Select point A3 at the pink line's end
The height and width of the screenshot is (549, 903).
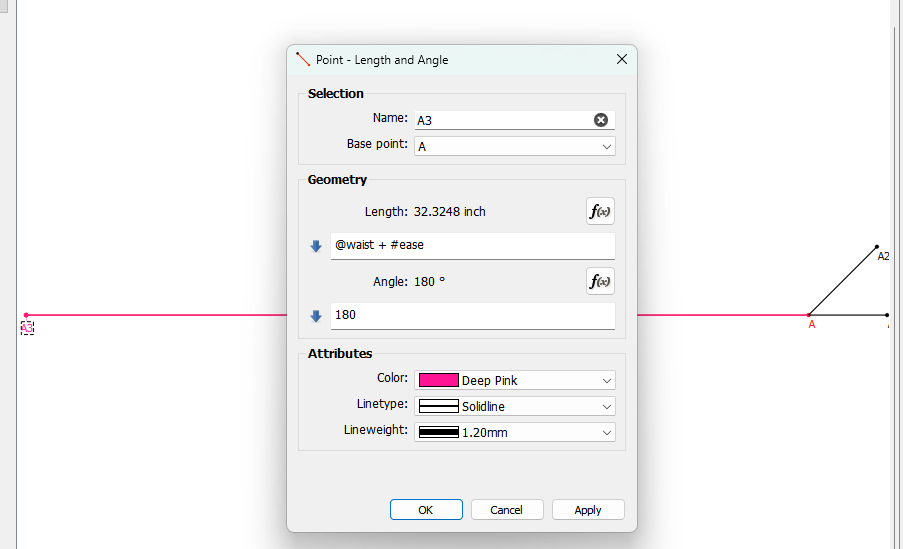click(26, 315)
